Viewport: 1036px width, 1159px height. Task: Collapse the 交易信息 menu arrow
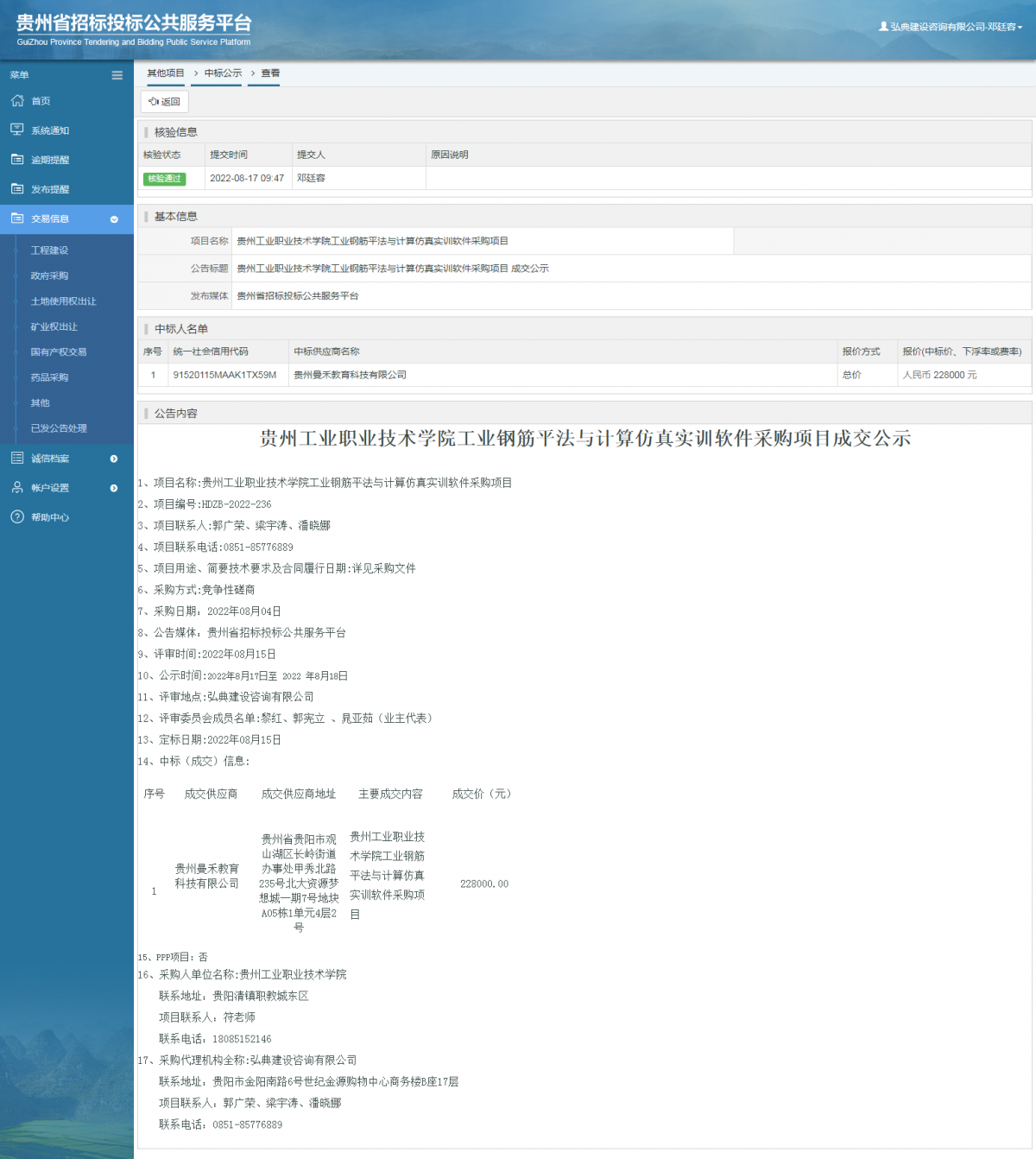114,219
